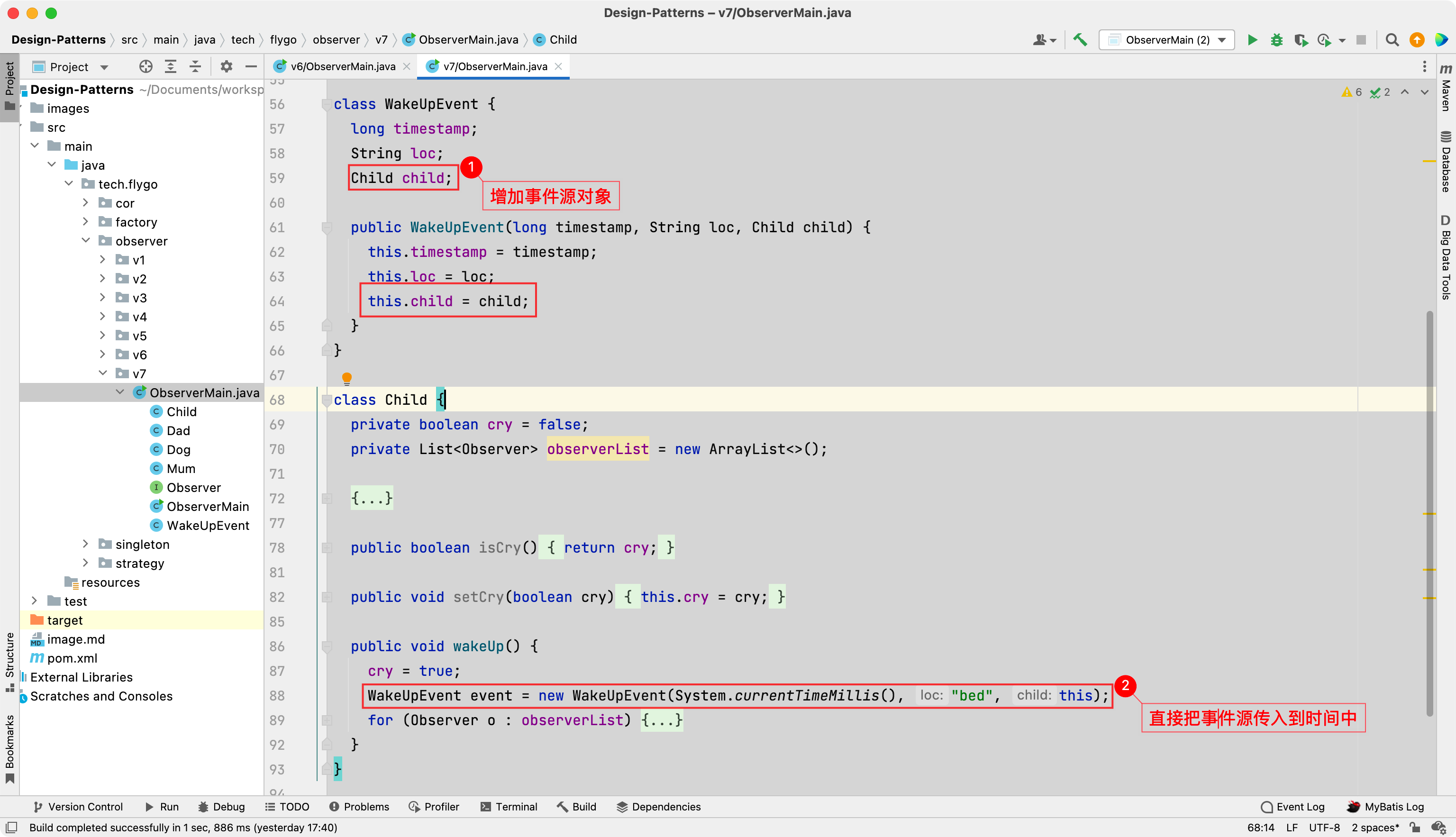Click the intention lightbulb icon in editor
This screenshot has width=1456, height=837.
346,378
